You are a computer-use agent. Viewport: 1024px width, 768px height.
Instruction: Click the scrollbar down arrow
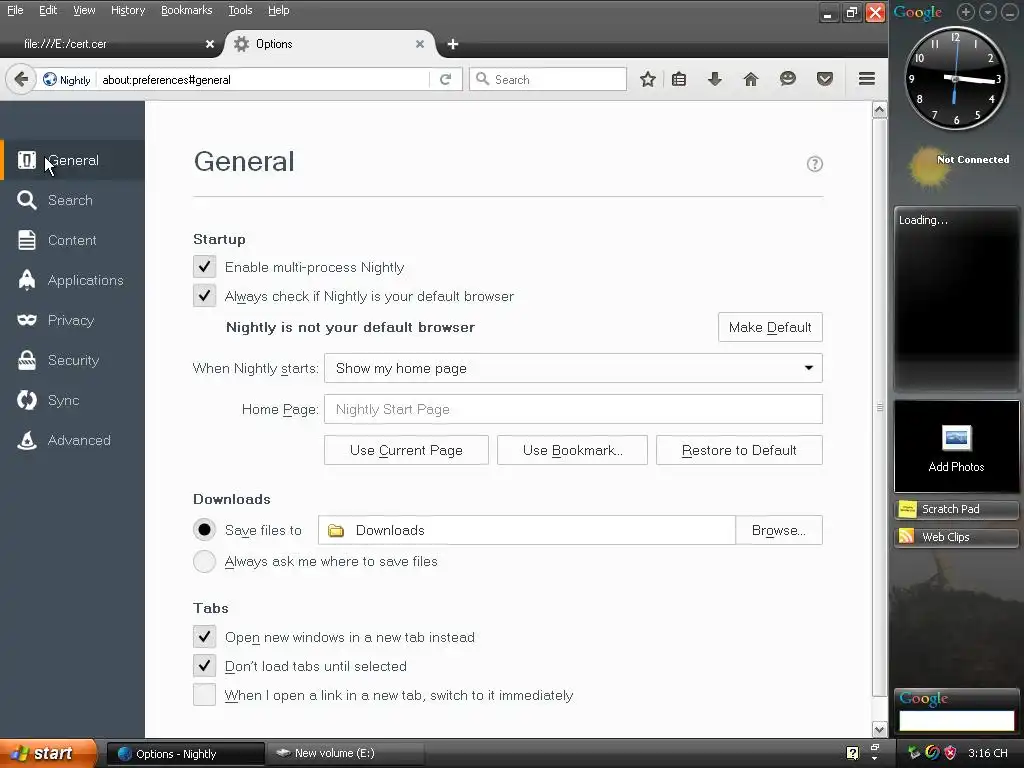coord(880,729)
